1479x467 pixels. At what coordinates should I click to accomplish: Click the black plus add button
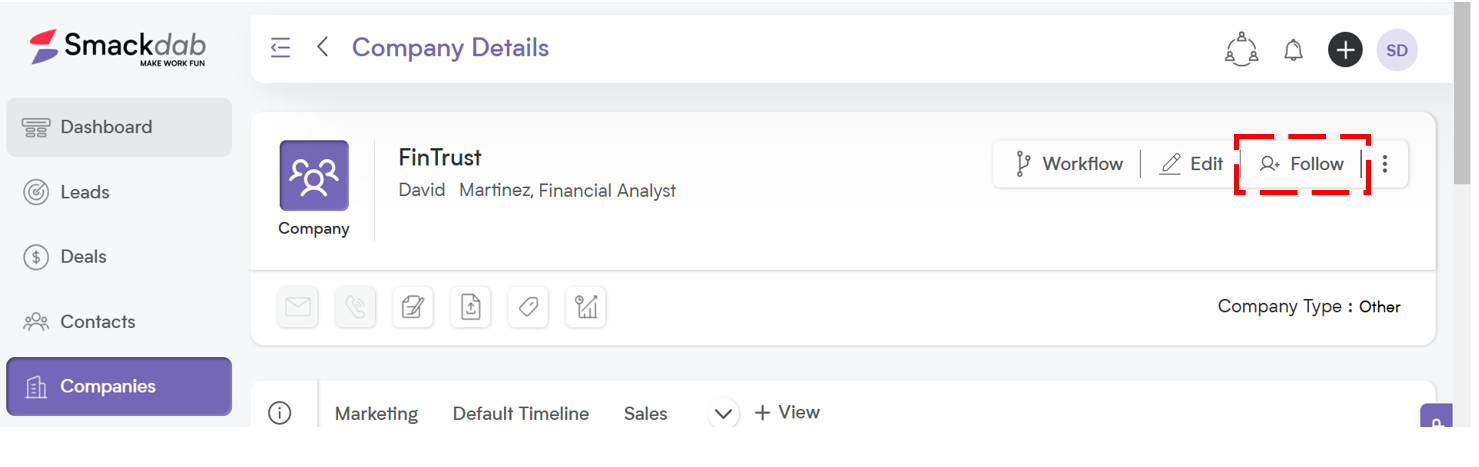[x=1345, y=50]
